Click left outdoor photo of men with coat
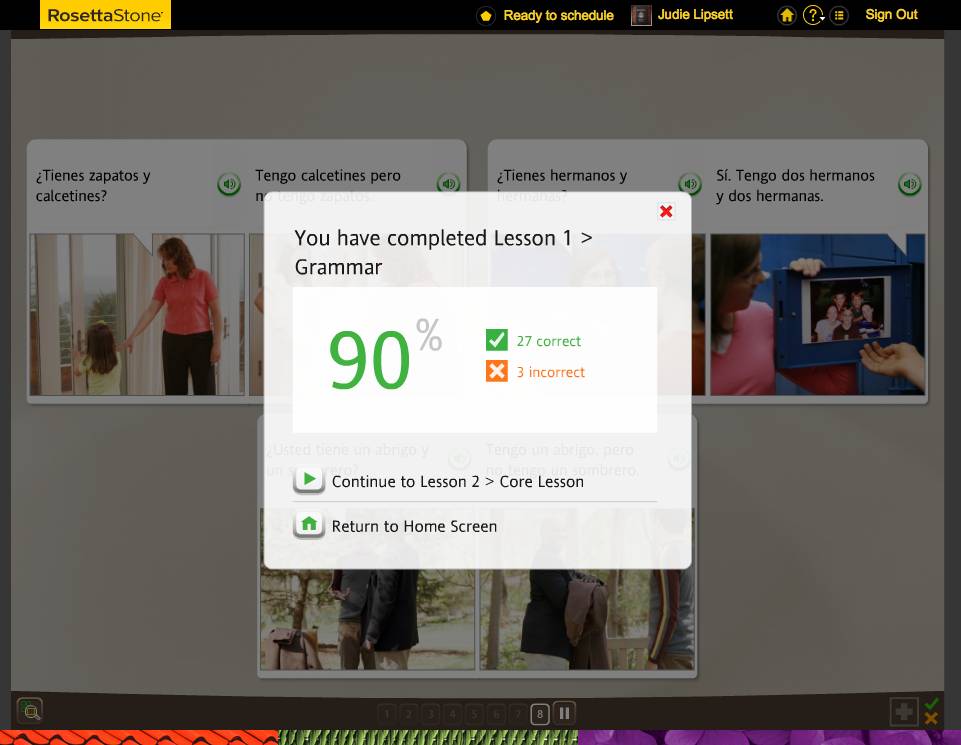 click(368, 619)
